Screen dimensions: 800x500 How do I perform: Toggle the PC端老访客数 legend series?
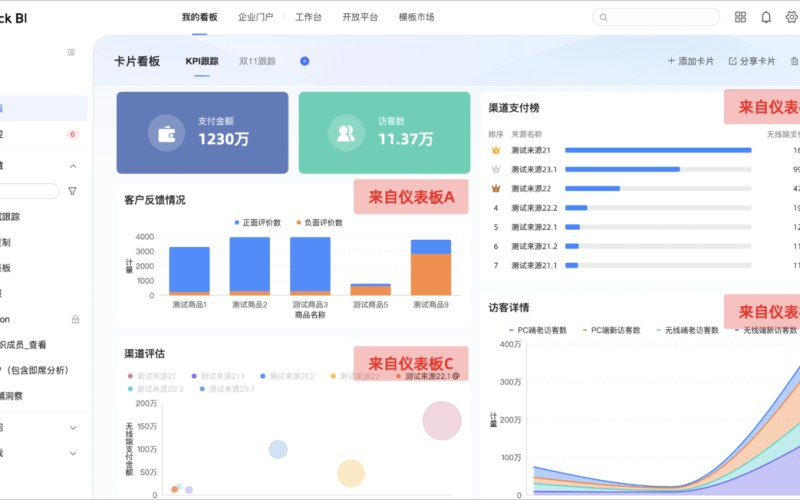click(538, 330)
